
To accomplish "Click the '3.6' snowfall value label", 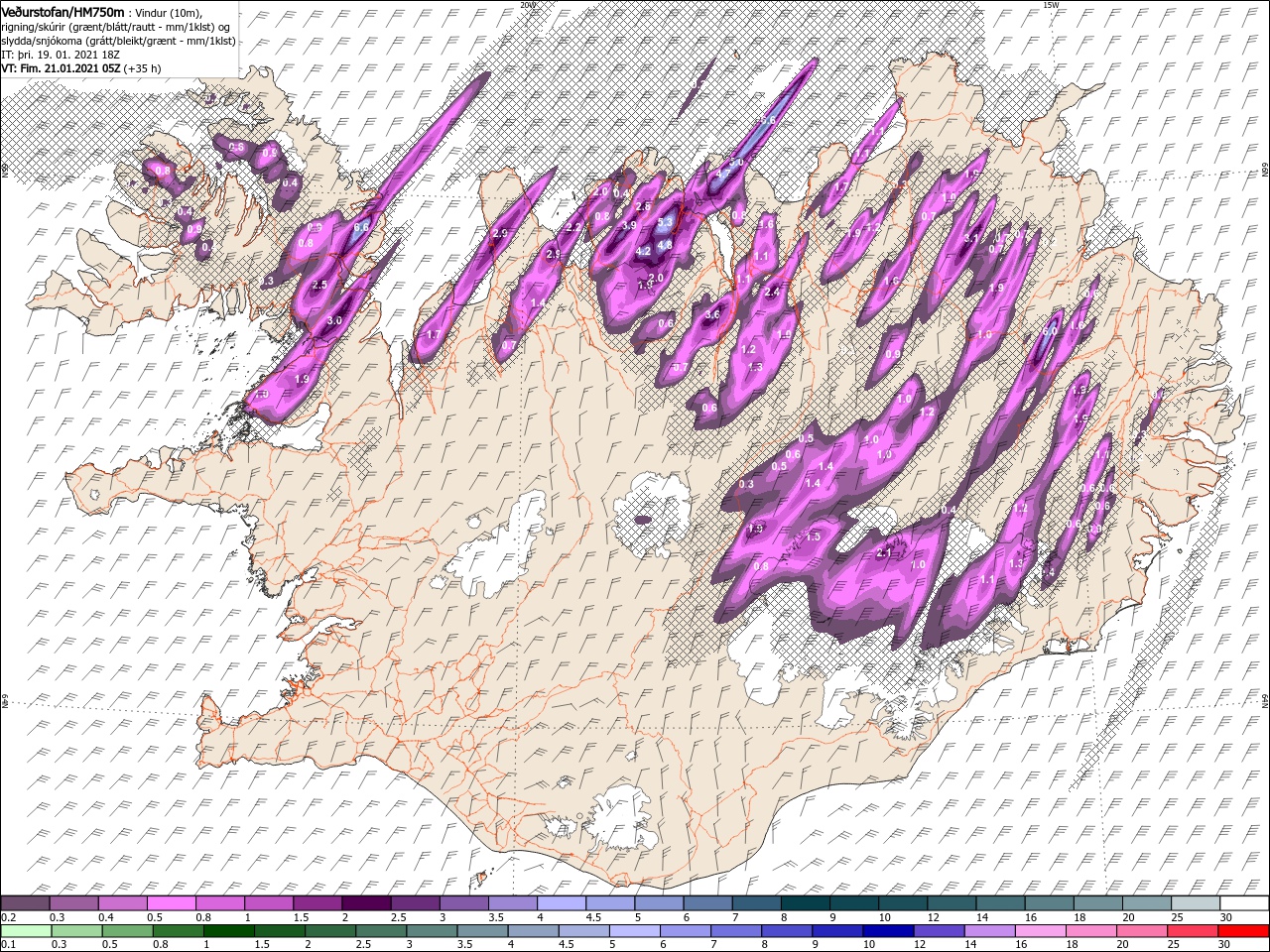I will [712, 315].
